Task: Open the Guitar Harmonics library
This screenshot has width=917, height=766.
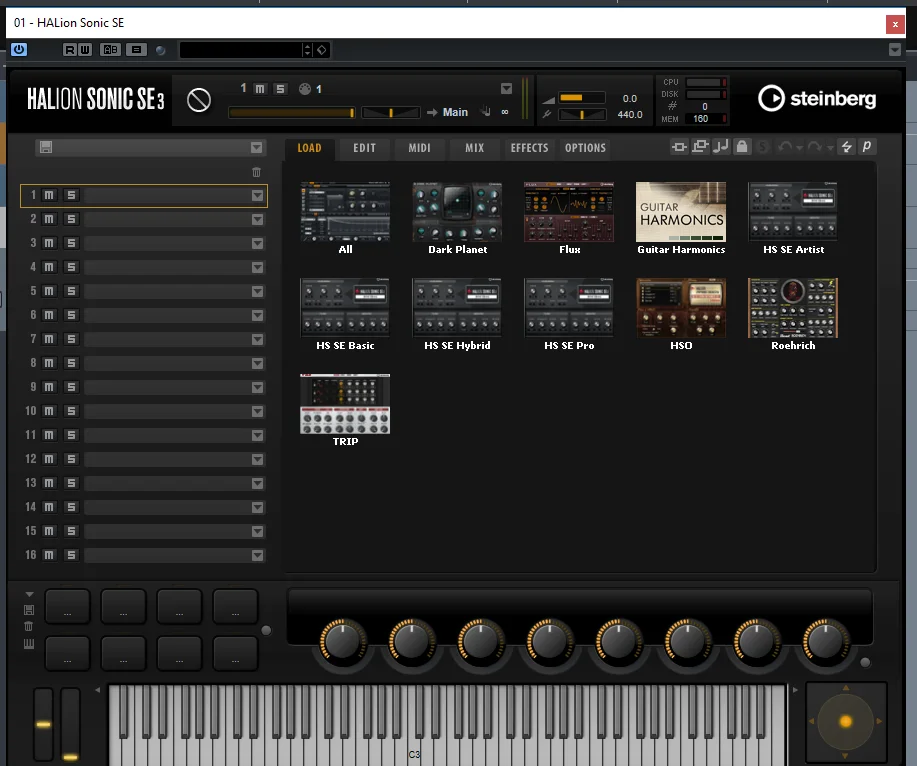Action: [x=681, y=218]
